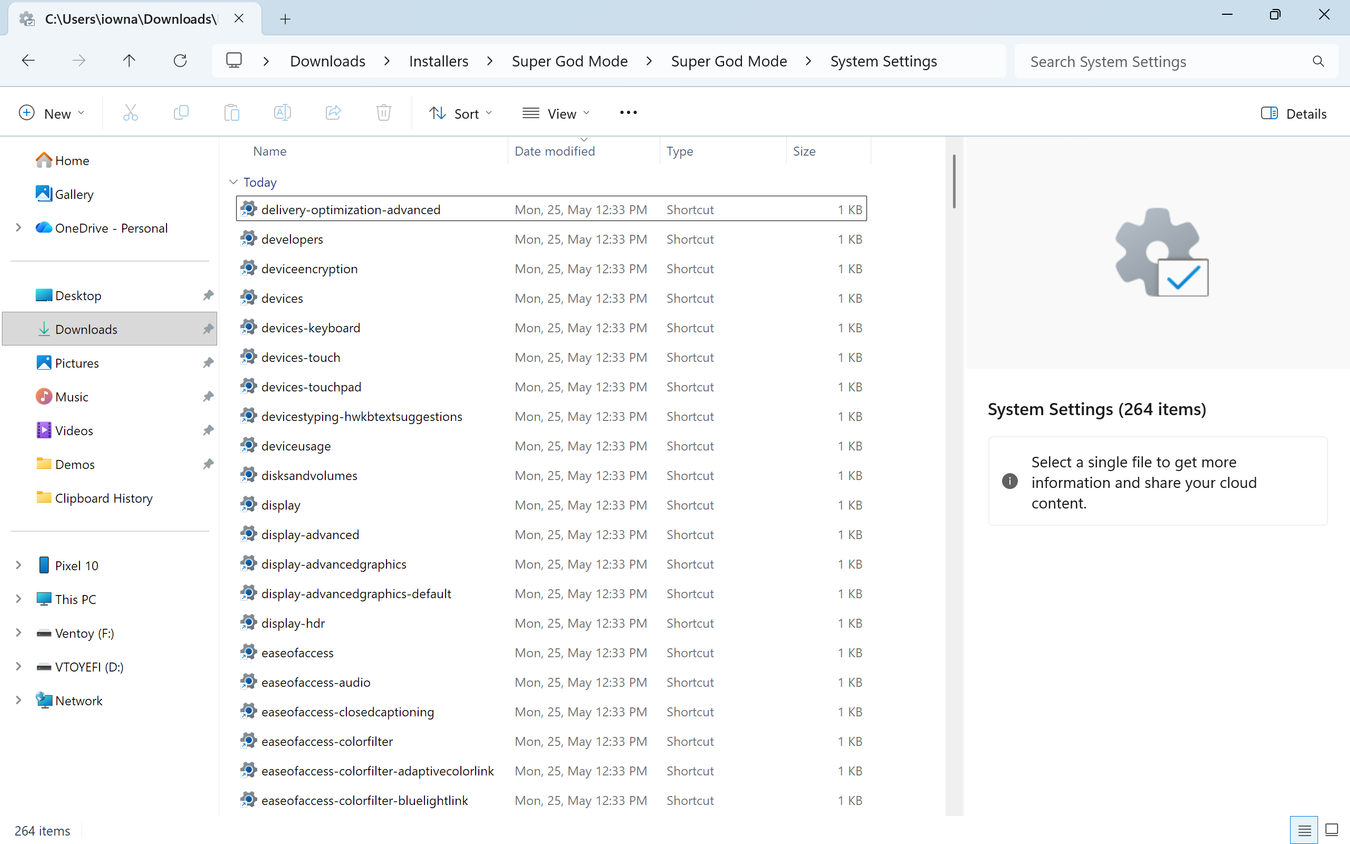1350x844 pixels.
Task: Toggle the Details pane button
Action: click(1294, 113)
